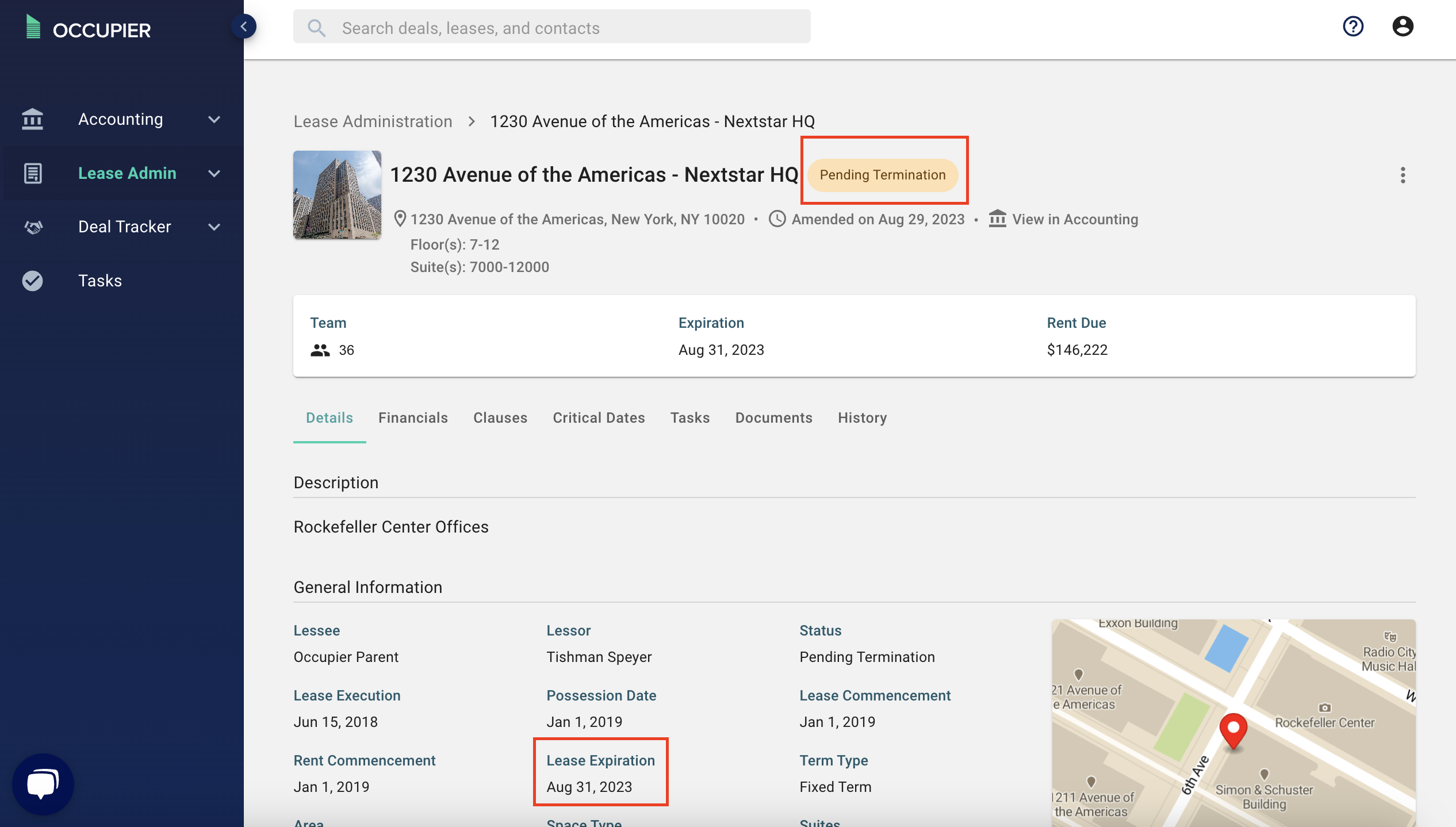The image size is (1456, 827).
Task: Click the Pending Termination status badge
Action: pyautogui.click(x=882, y=175)
